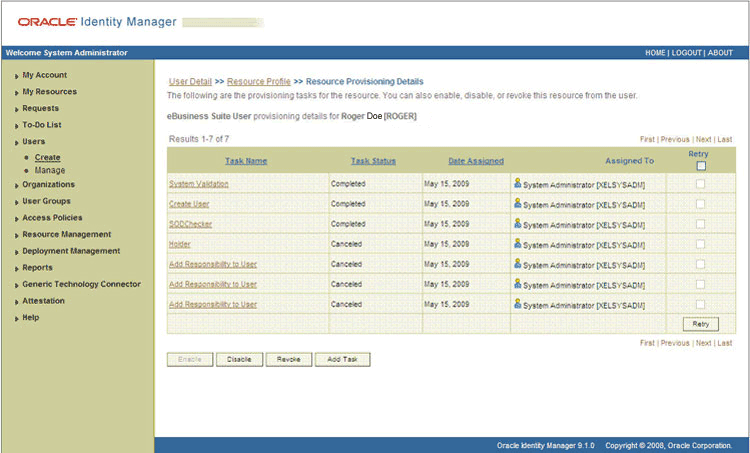Open Holder task link
The image size is (750, 453).
(x=179, y=244)
